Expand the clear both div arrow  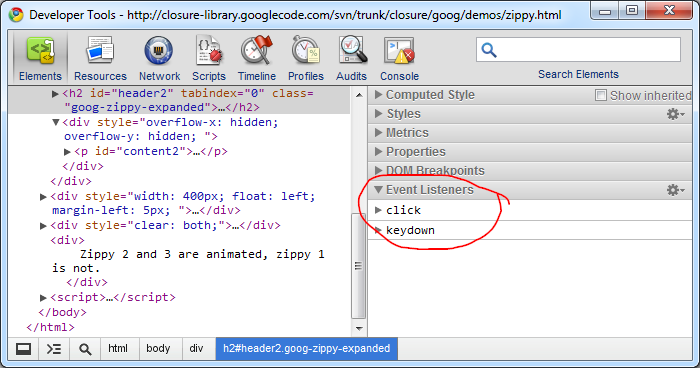click(43, 226)
